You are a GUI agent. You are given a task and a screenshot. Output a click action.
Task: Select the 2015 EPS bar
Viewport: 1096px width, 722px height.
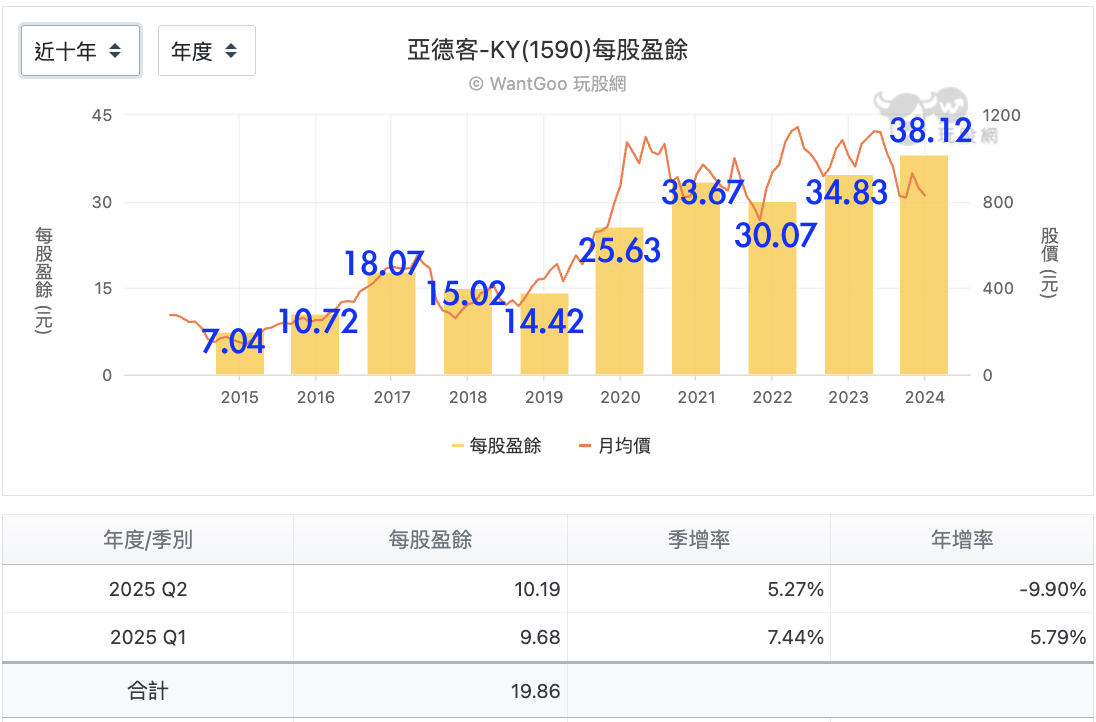click(240, 354)
